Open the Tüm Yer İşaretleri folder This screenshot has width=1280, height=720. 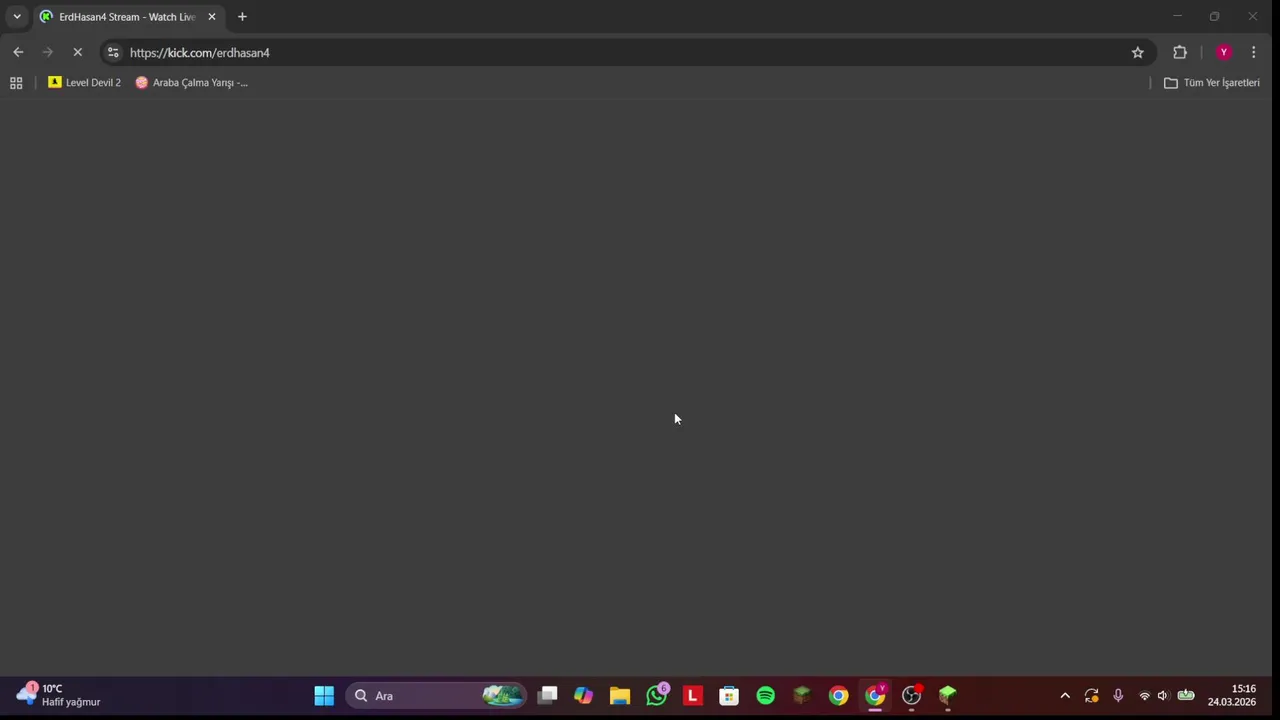click(x=1212, y=83)
